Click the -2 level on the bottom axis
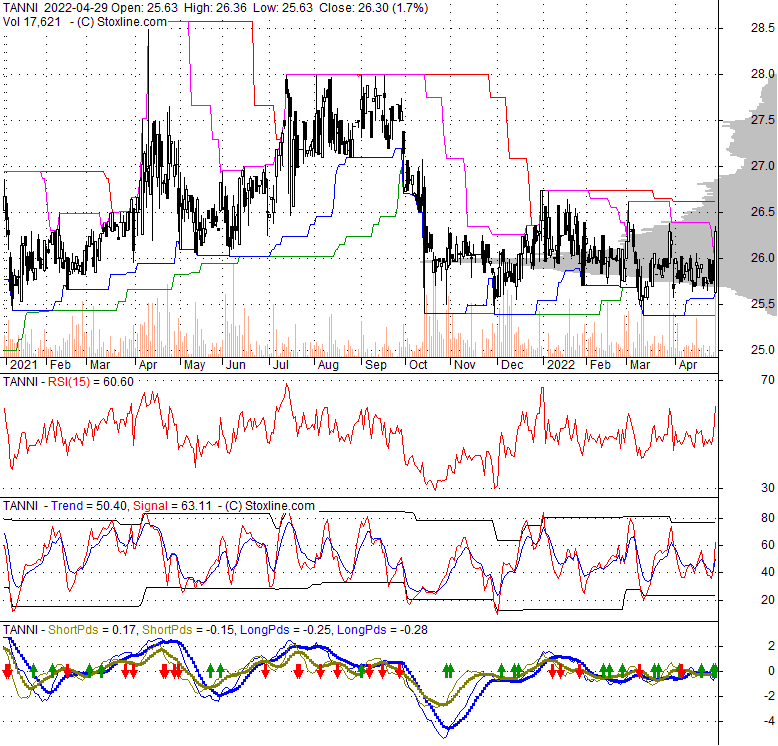778x746 pixels. coord(770,696)
